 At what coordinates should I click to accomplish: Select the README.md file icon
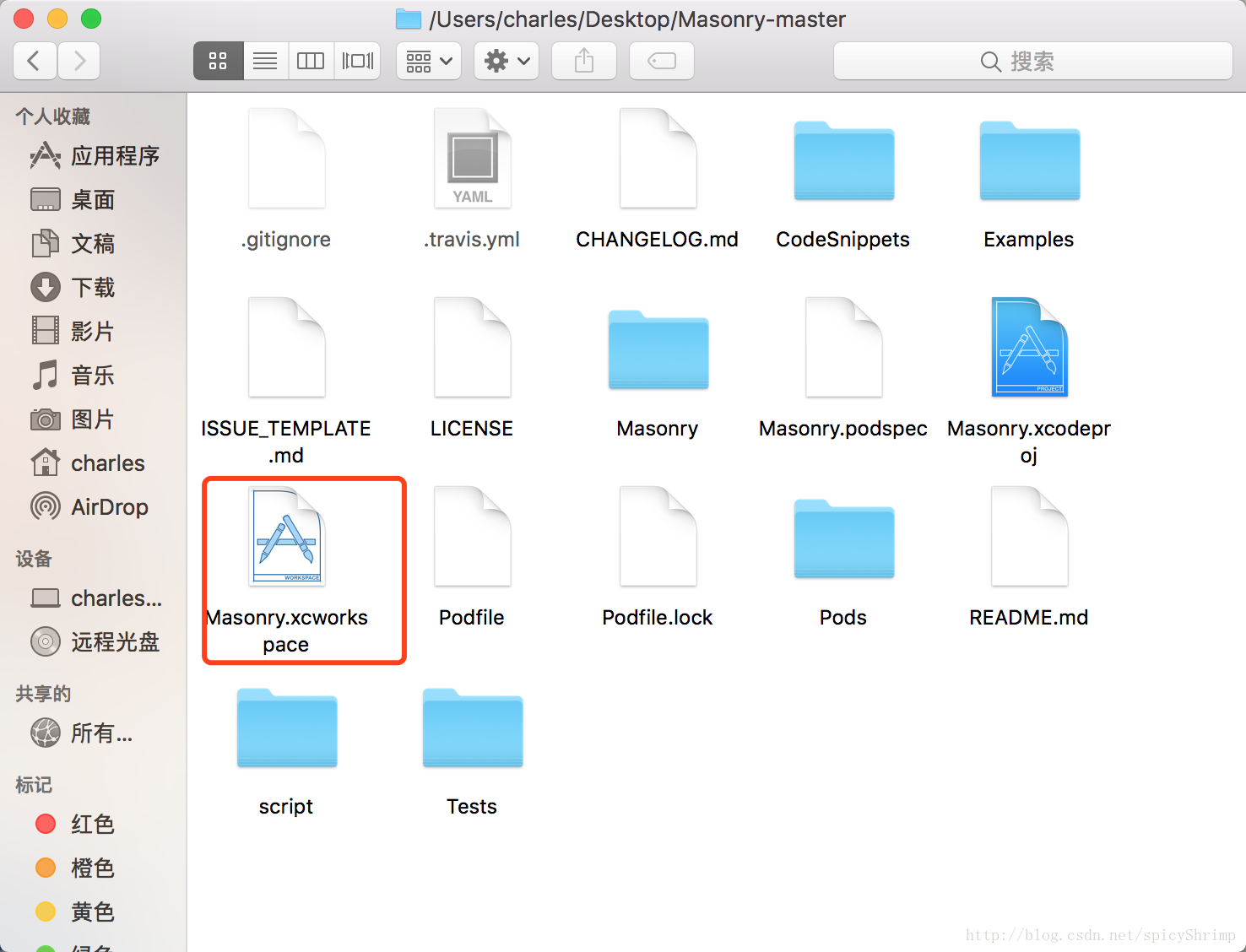1030,536
